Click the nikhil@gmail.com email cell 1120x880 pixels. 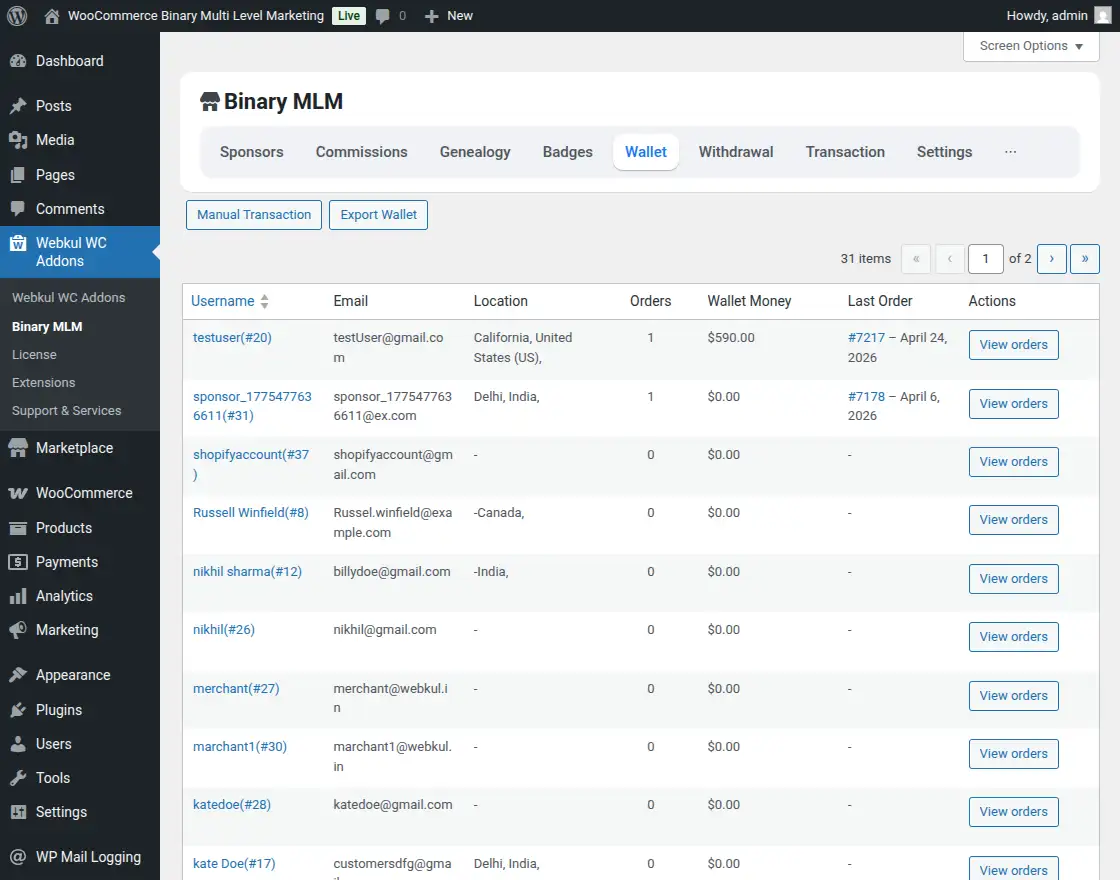(x=385, y=630)
